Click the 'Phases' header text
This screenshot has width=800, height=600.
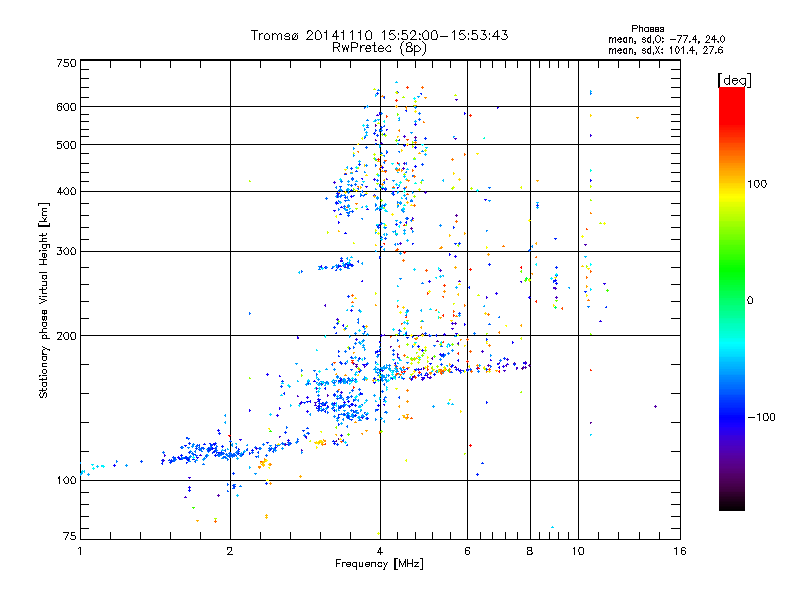[647, 29]
